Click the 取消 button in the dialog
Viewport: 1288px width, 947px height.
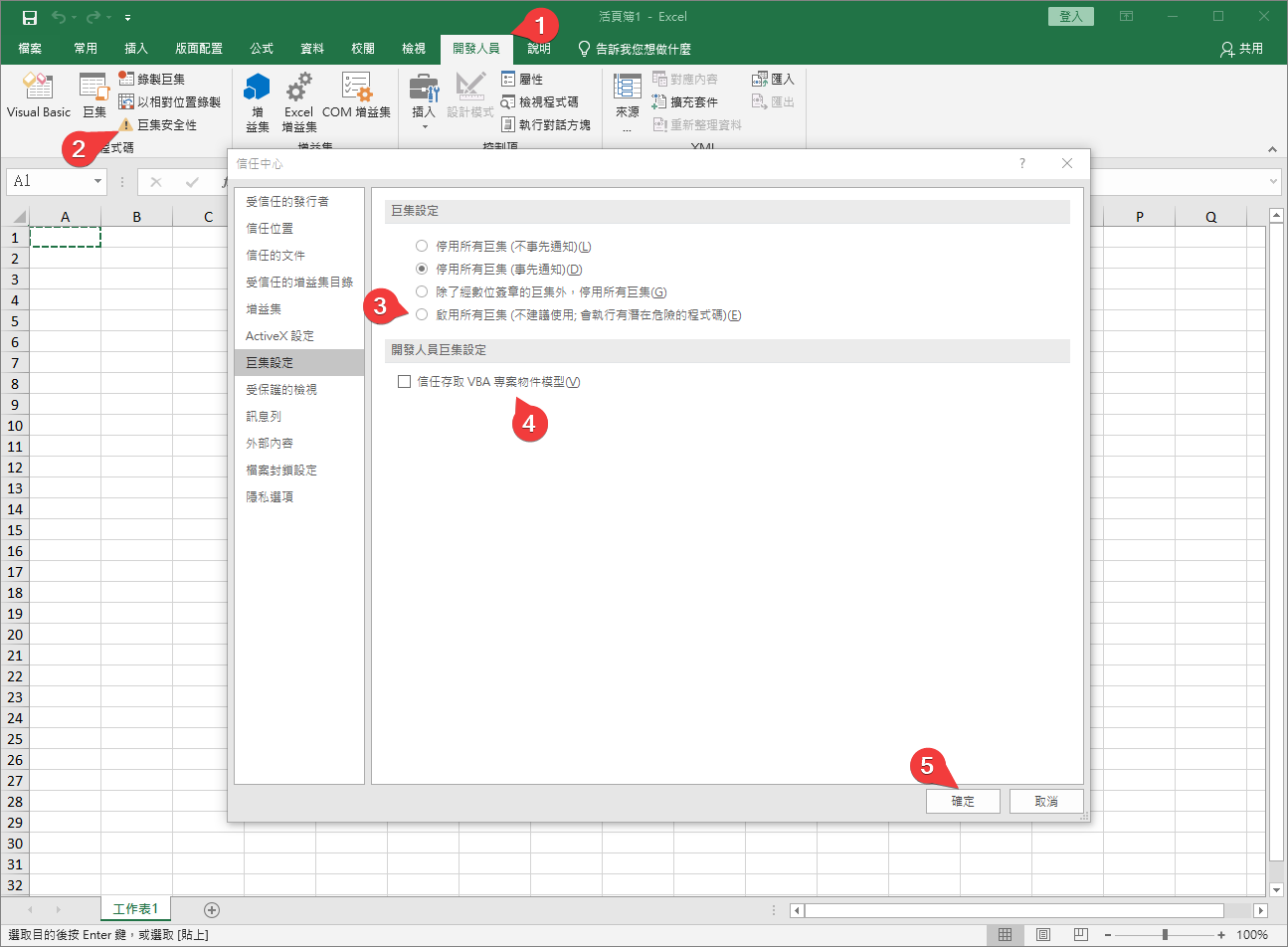click(1045, 801)
